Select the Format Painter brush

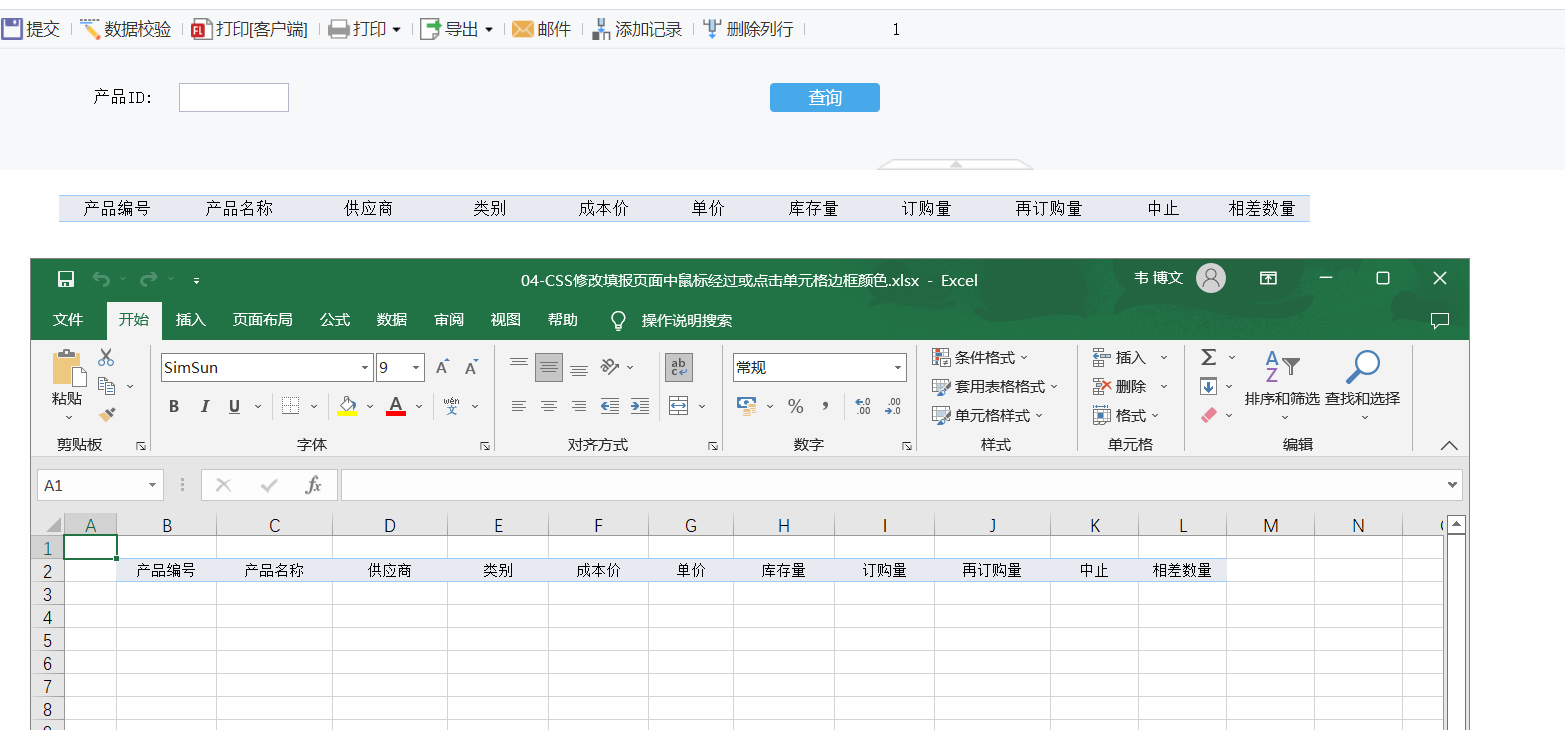[x=106, y=413]
